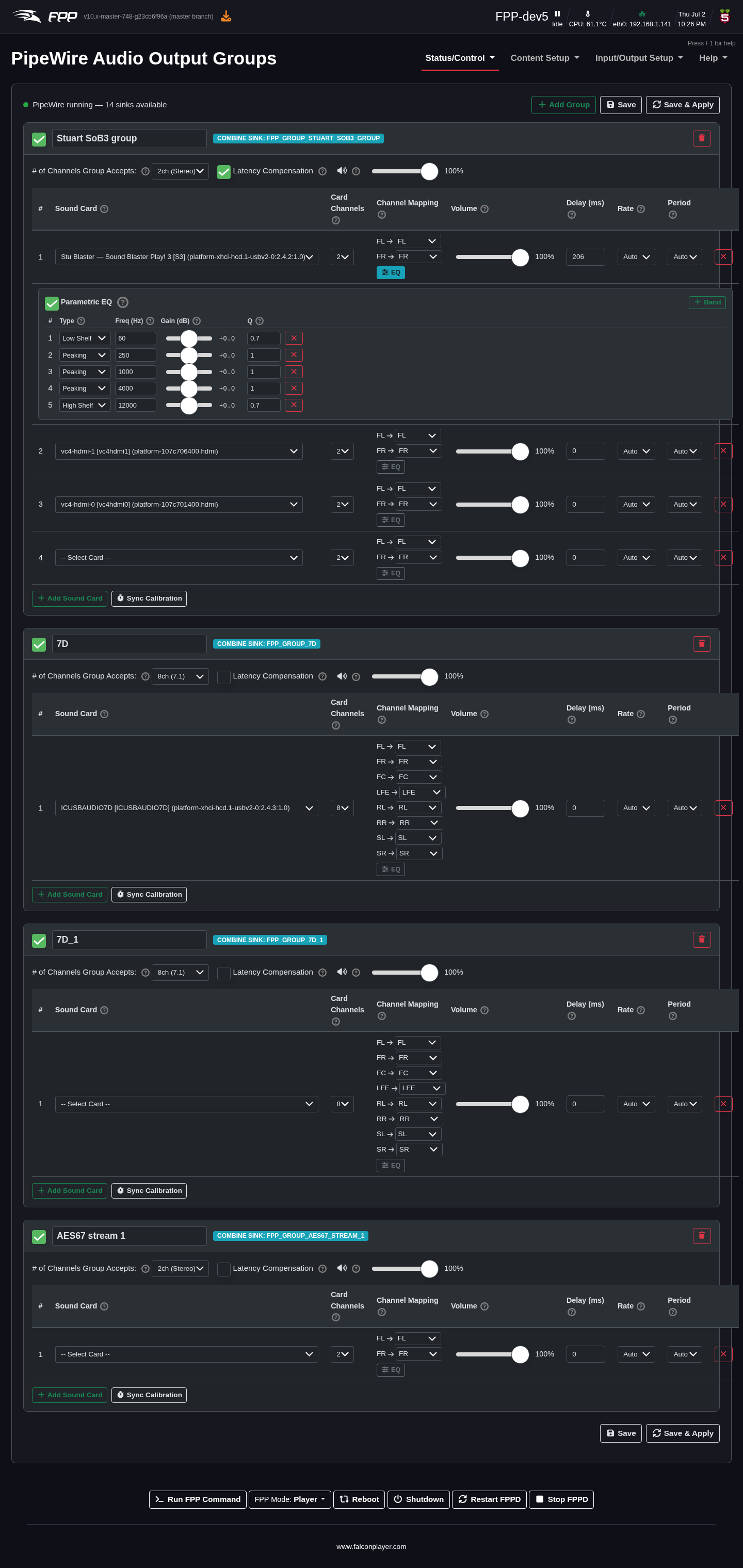Image resolution: width=743 pixels, height=1568 pixels.
Task: Delete the AES67 stream 1 group trash icon
Action: pos(701,1235)
